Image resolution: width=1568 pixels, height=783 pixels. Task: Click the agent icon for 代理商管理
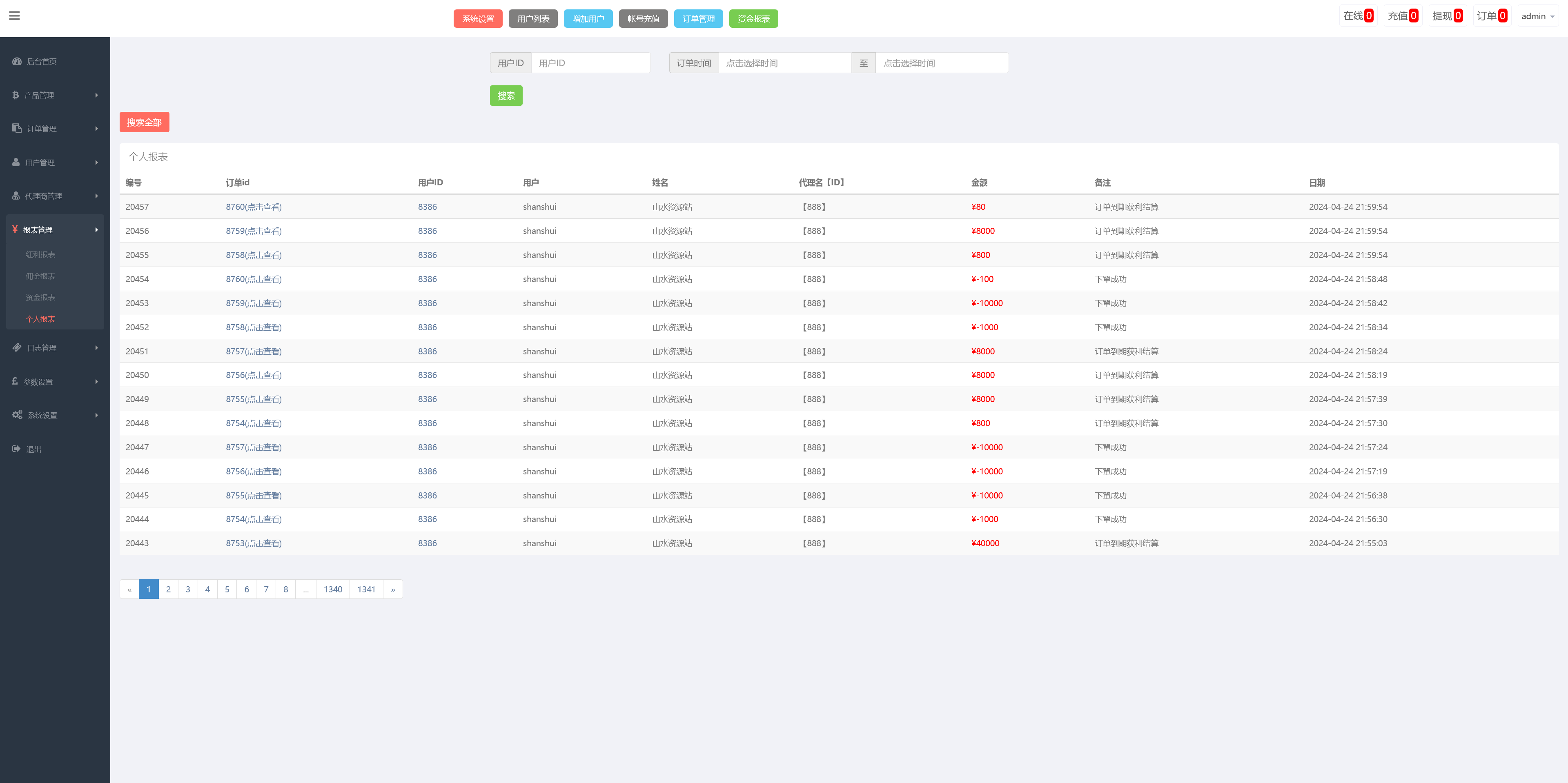tap(16, 196)
